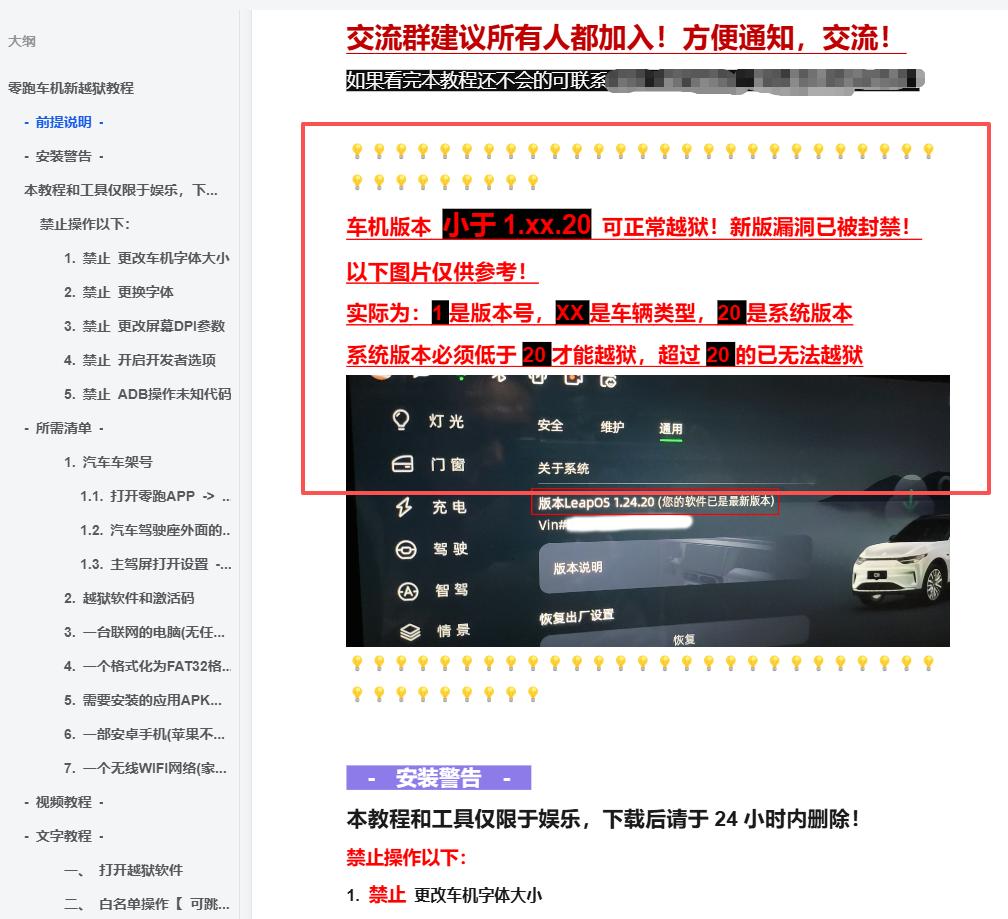Click the light bulb icon beside 灯光
1008x919 pixels.
(x=402, y=420)
